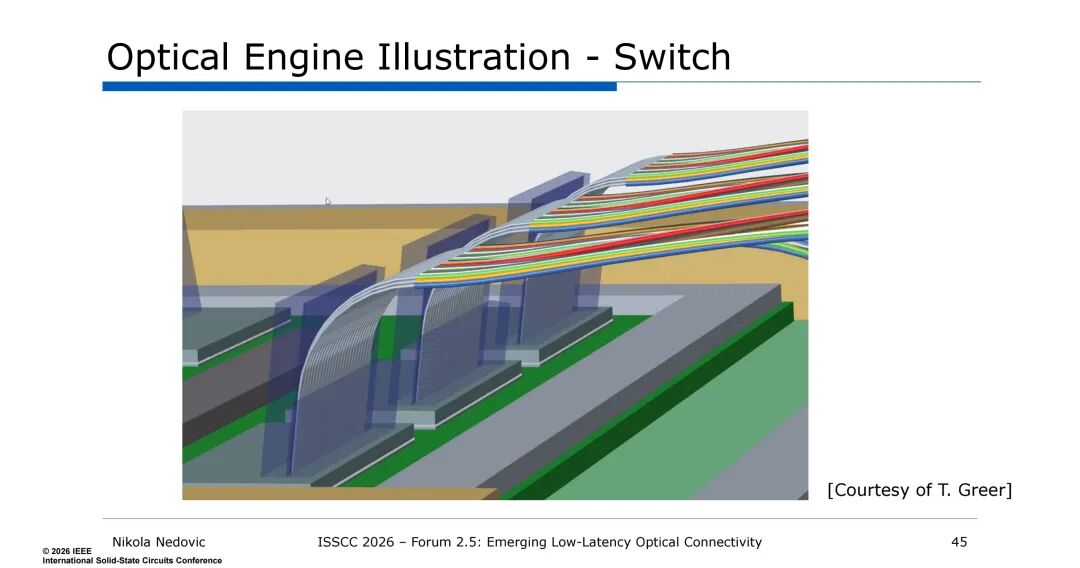Click the footer 'ISSCC 2026 – Forum 2.5: Emerging Low-Latency Optical Connectivity'
Screen dimensions: 1080x568
[x=539, y=543]
